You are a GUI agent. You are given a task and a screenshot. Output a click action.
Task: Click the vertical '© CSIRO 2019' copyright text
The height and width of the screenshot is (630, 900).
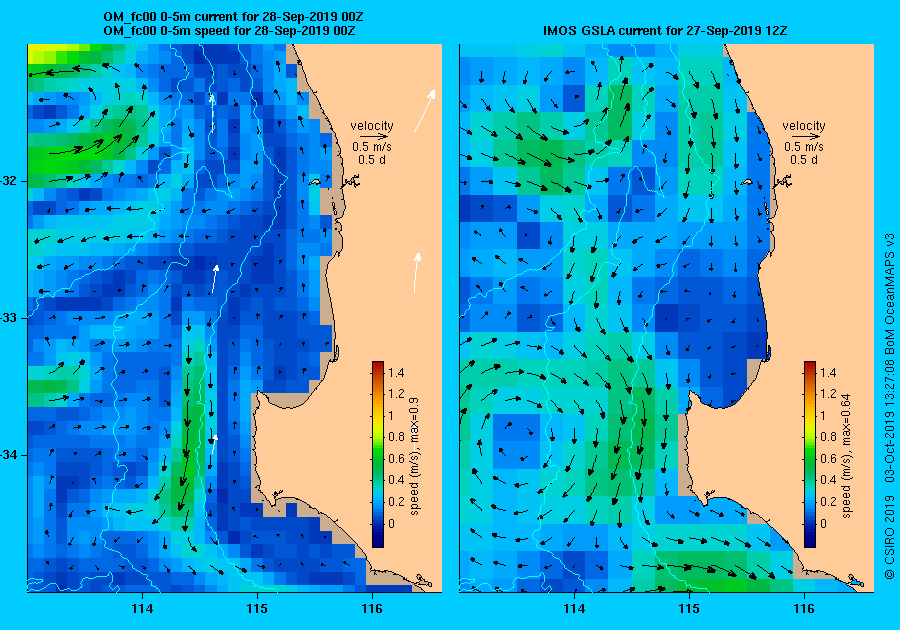pyautogui.click(x=889, y=537)
